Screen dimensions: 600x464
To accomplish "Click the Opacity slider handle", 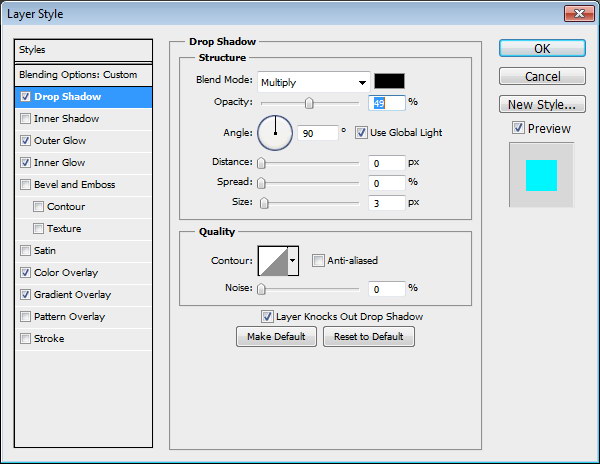I will [x=309, y=103].
